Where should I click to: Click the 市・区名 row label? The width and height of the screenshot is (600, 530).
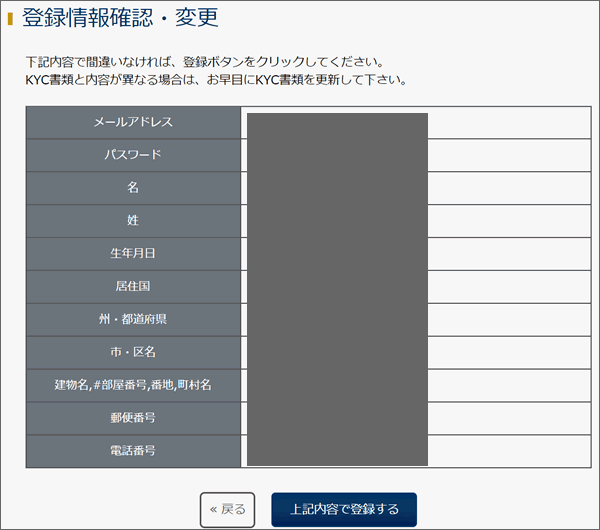tap(133, 352)
